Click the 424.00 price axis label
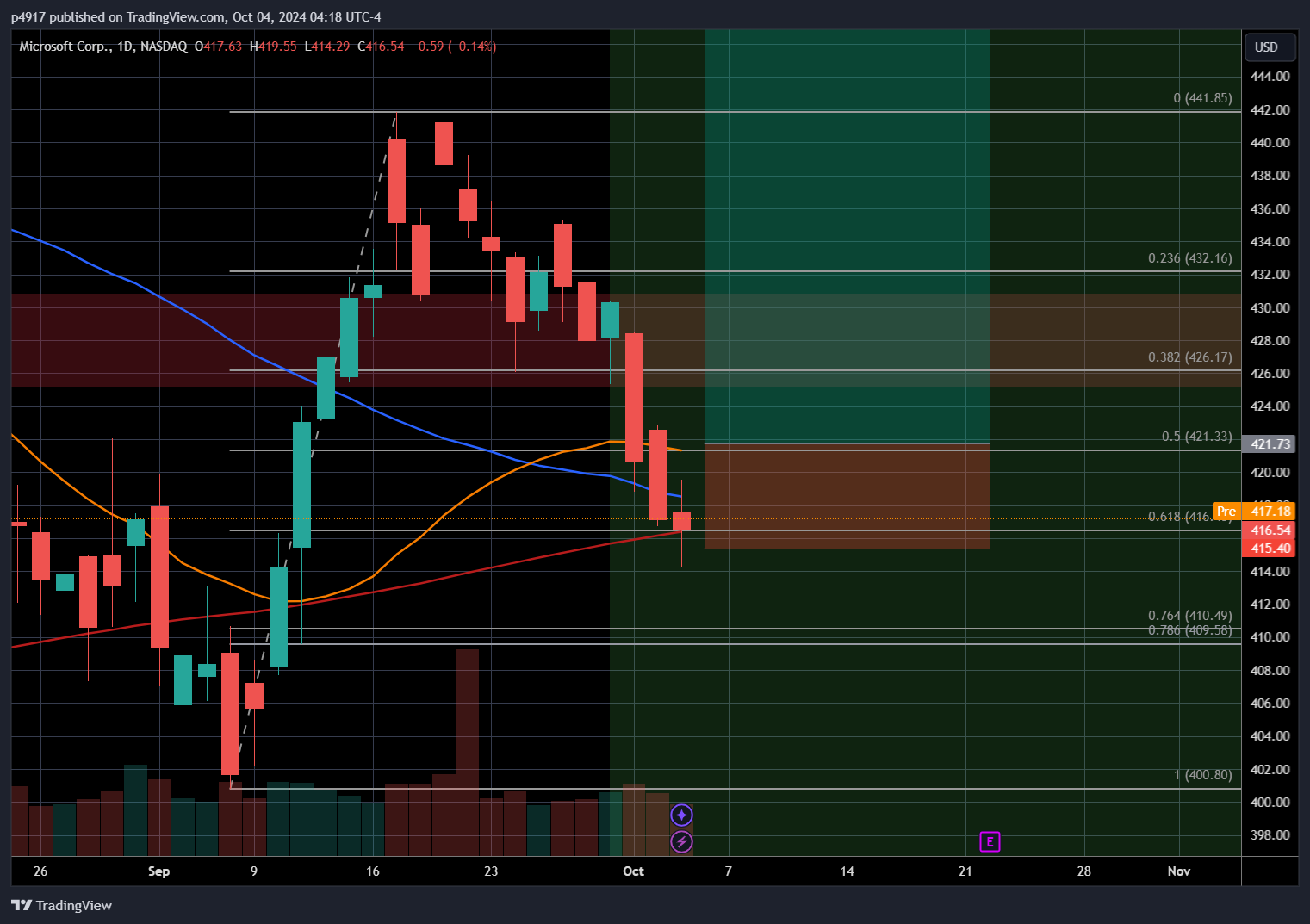The width and height of the screenshot is (1310, 924). click(1270, 406)
